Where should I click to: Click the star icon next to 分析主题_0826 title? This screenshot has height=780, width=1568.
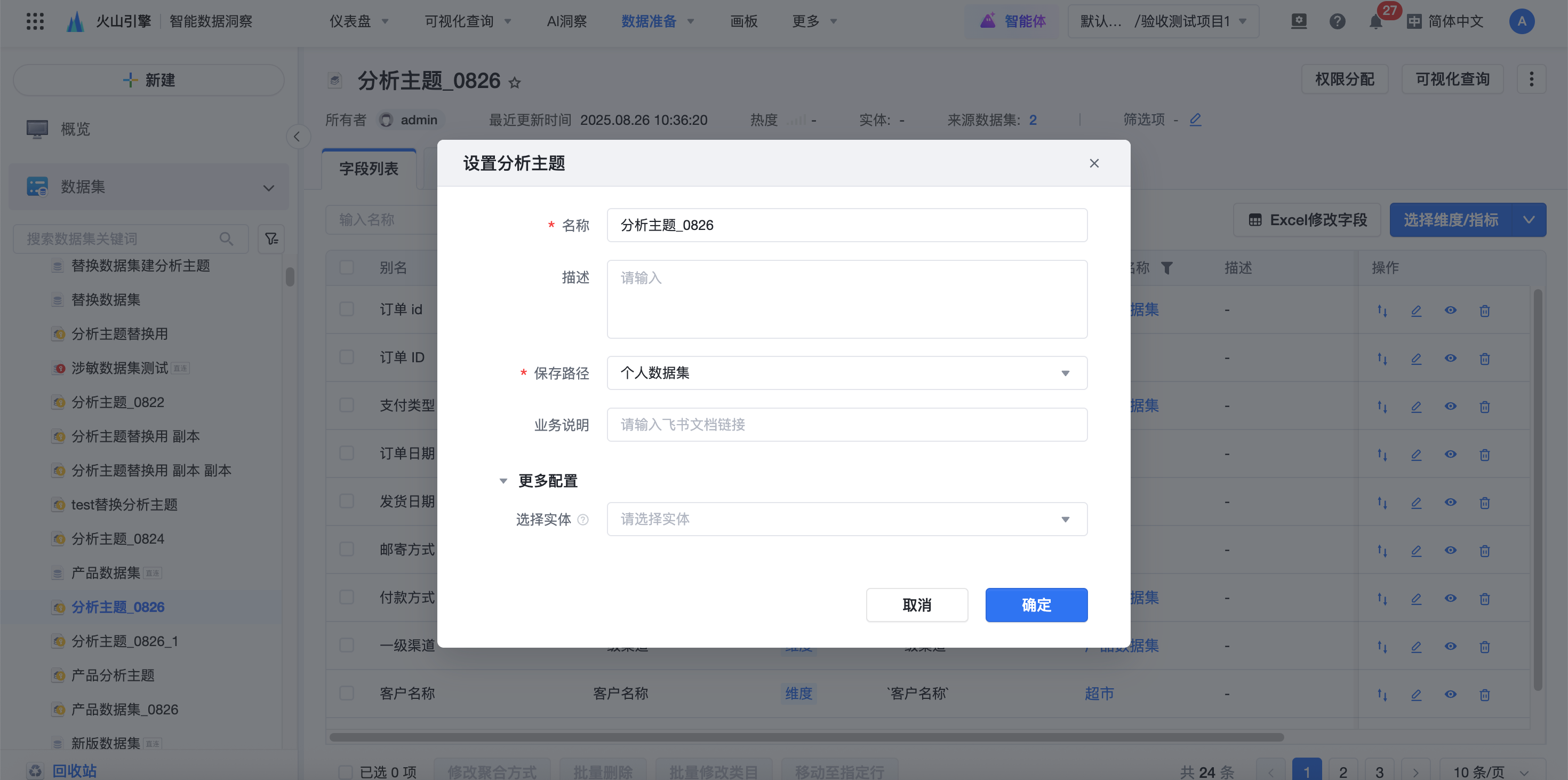[515, 82]
